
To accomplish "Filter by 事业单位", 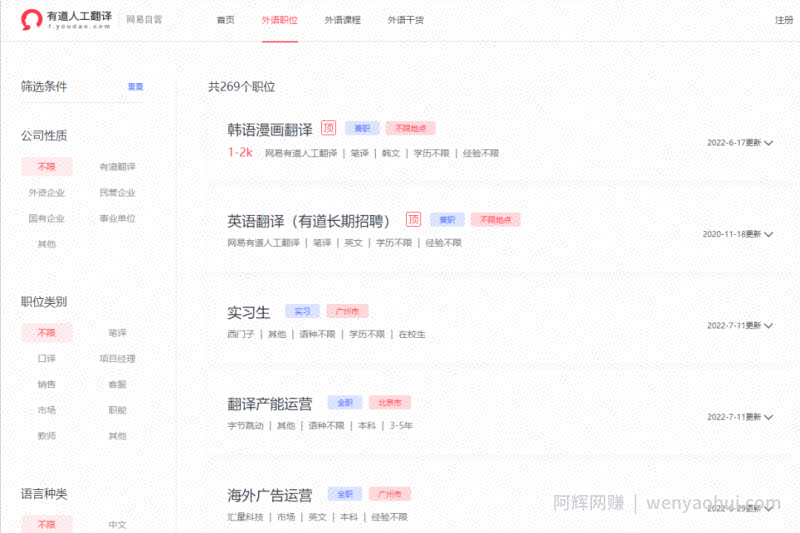I will 117,218.
